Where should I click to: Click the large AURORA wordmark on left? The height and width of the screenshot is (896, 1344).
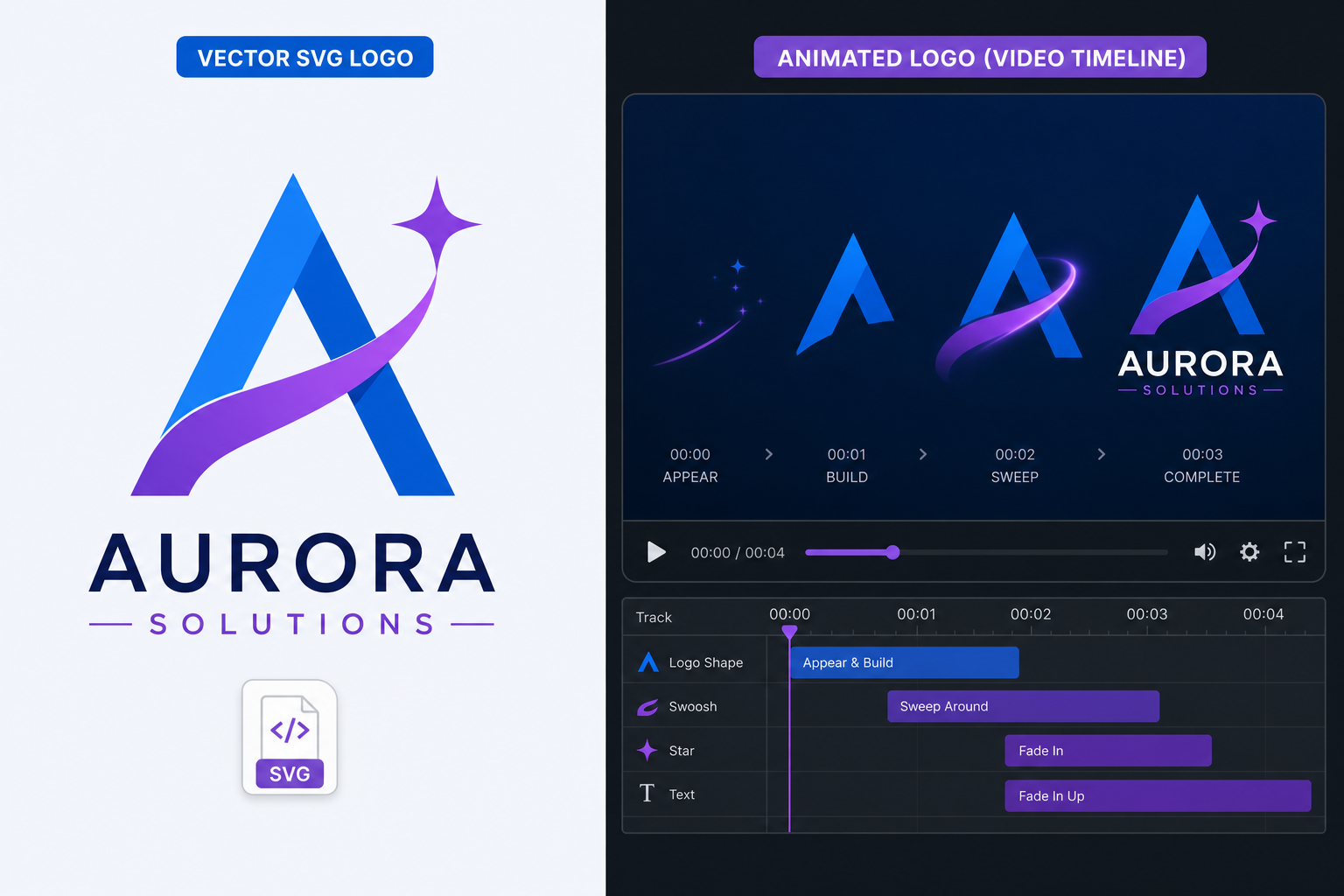(292, 563)
